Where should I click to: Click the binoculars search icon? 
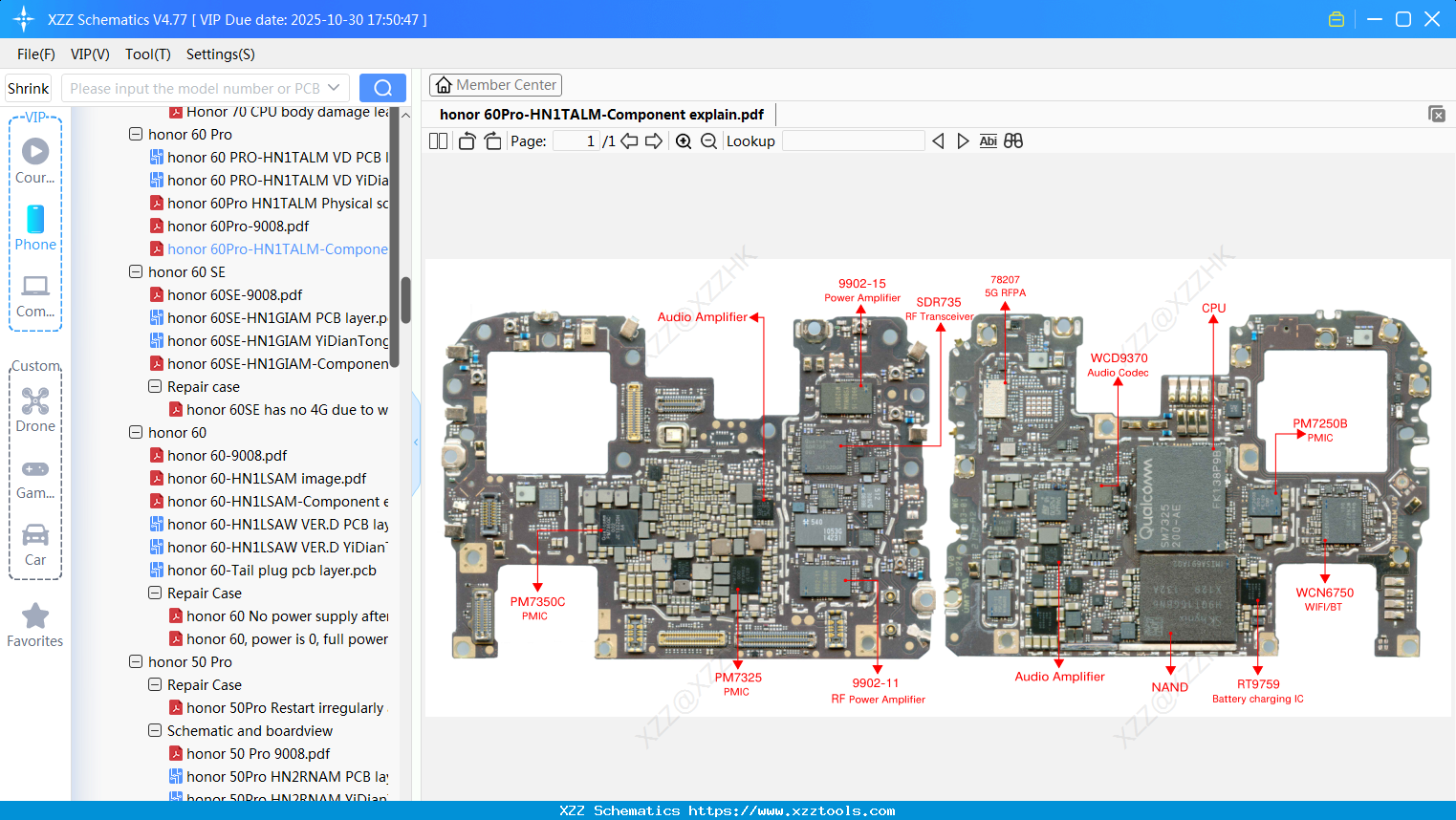pos(1013,141)
